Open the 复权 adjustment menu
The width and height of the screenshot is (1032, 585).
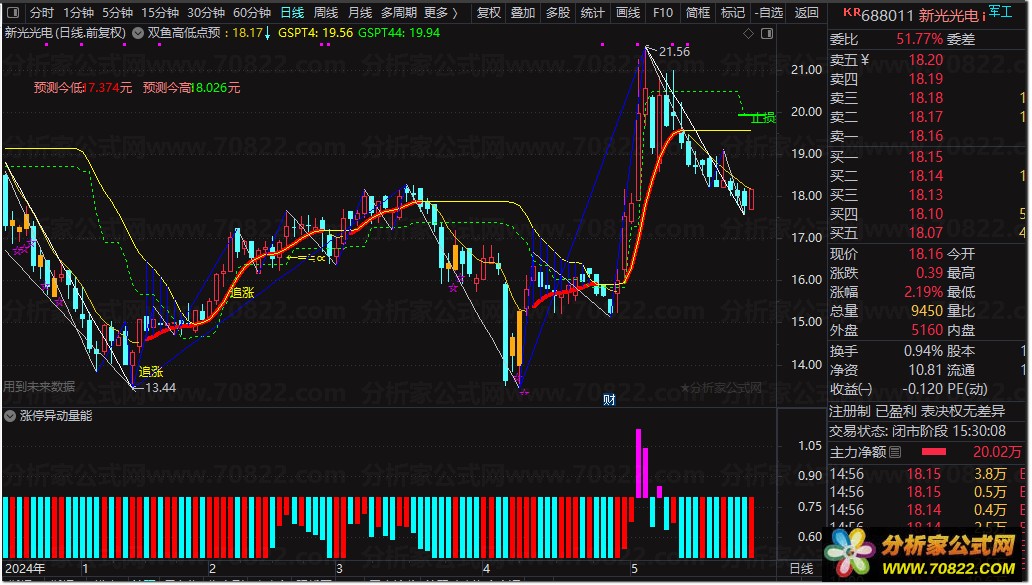point(489,13)
